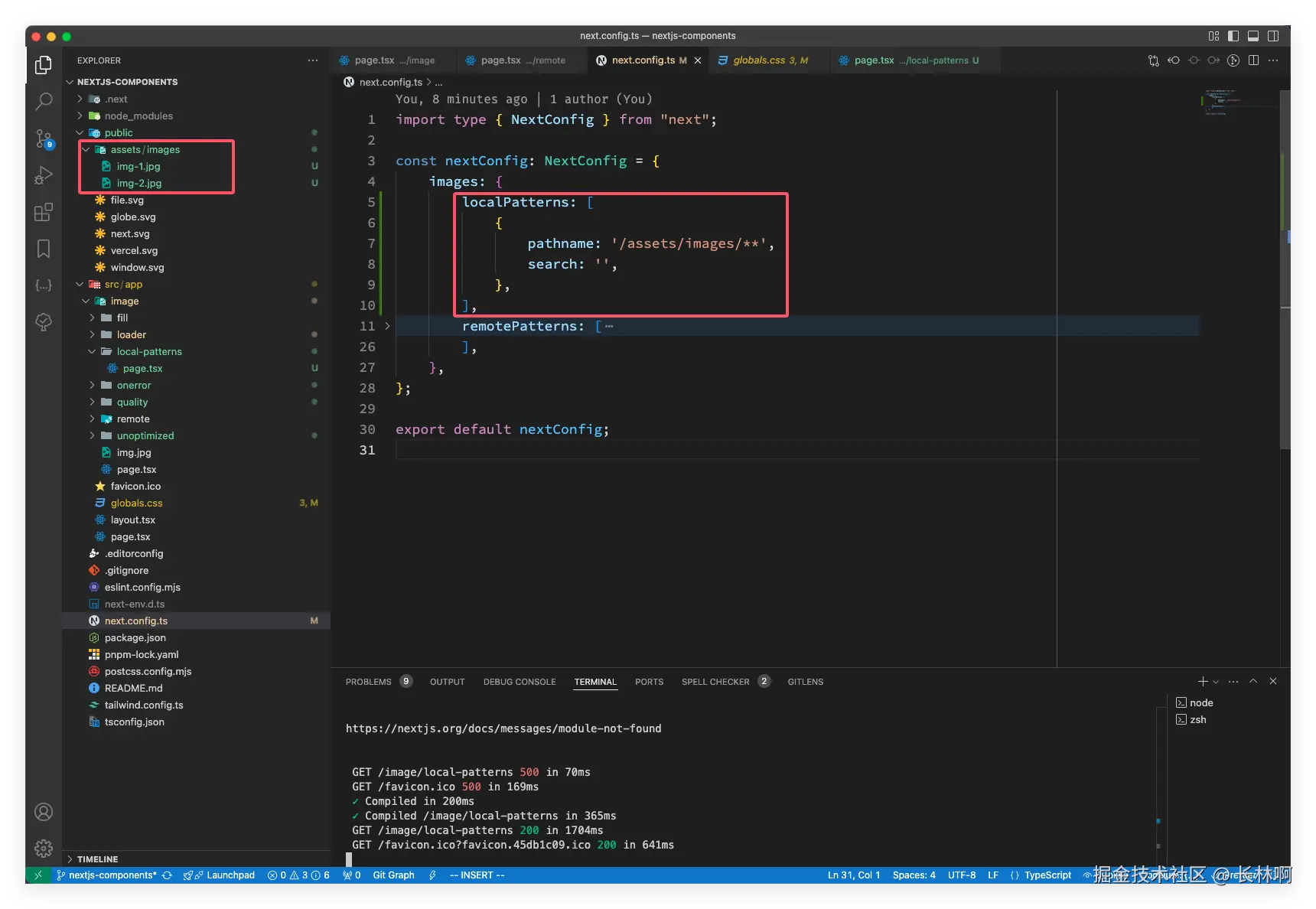Maximize the terminal panel size
Screen dimensions: 1316x909
pos(1253,682)
